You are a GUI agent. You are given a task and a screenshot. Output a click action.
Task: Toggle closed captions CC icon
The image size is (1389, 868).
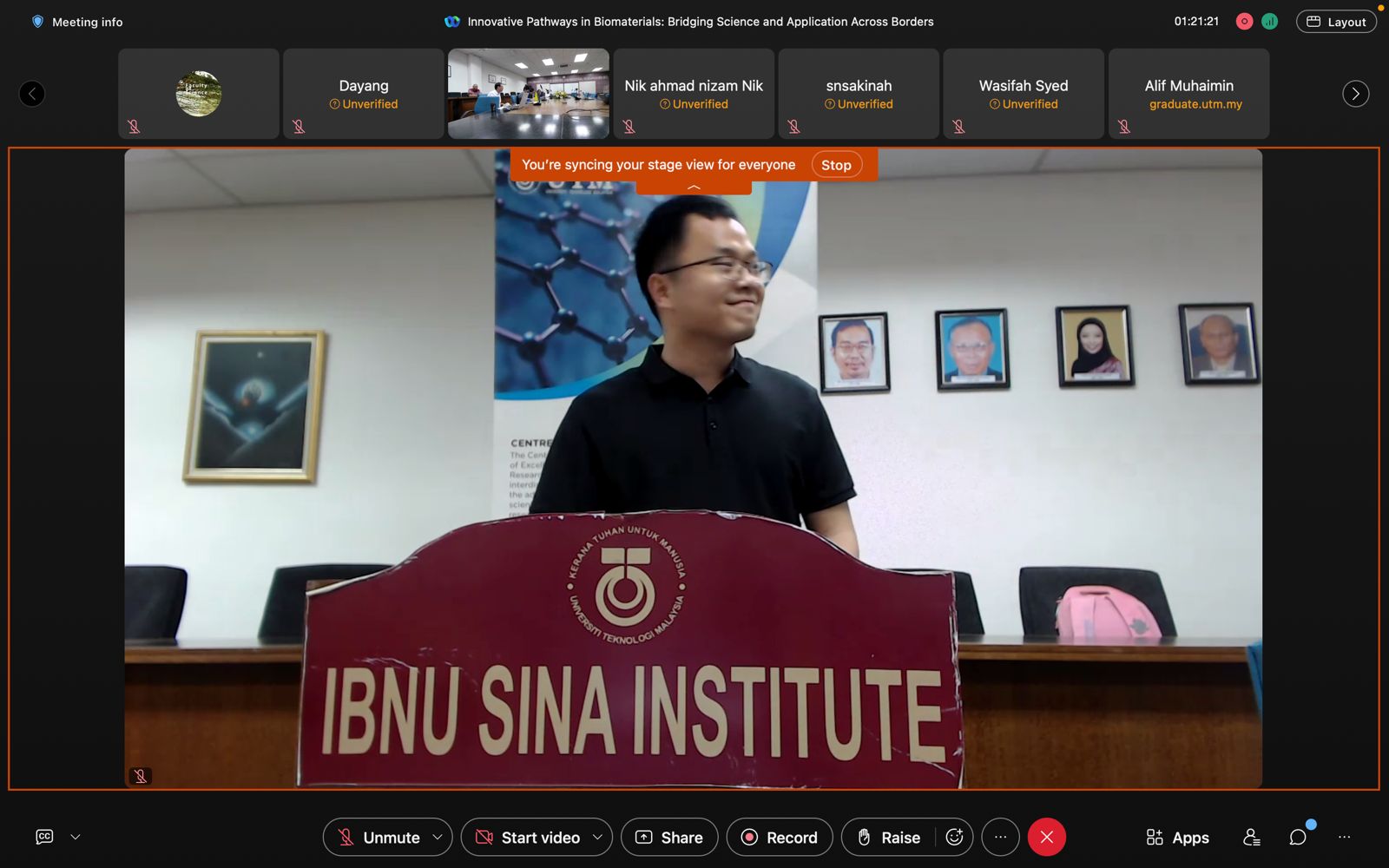click(x=44, y=837)
